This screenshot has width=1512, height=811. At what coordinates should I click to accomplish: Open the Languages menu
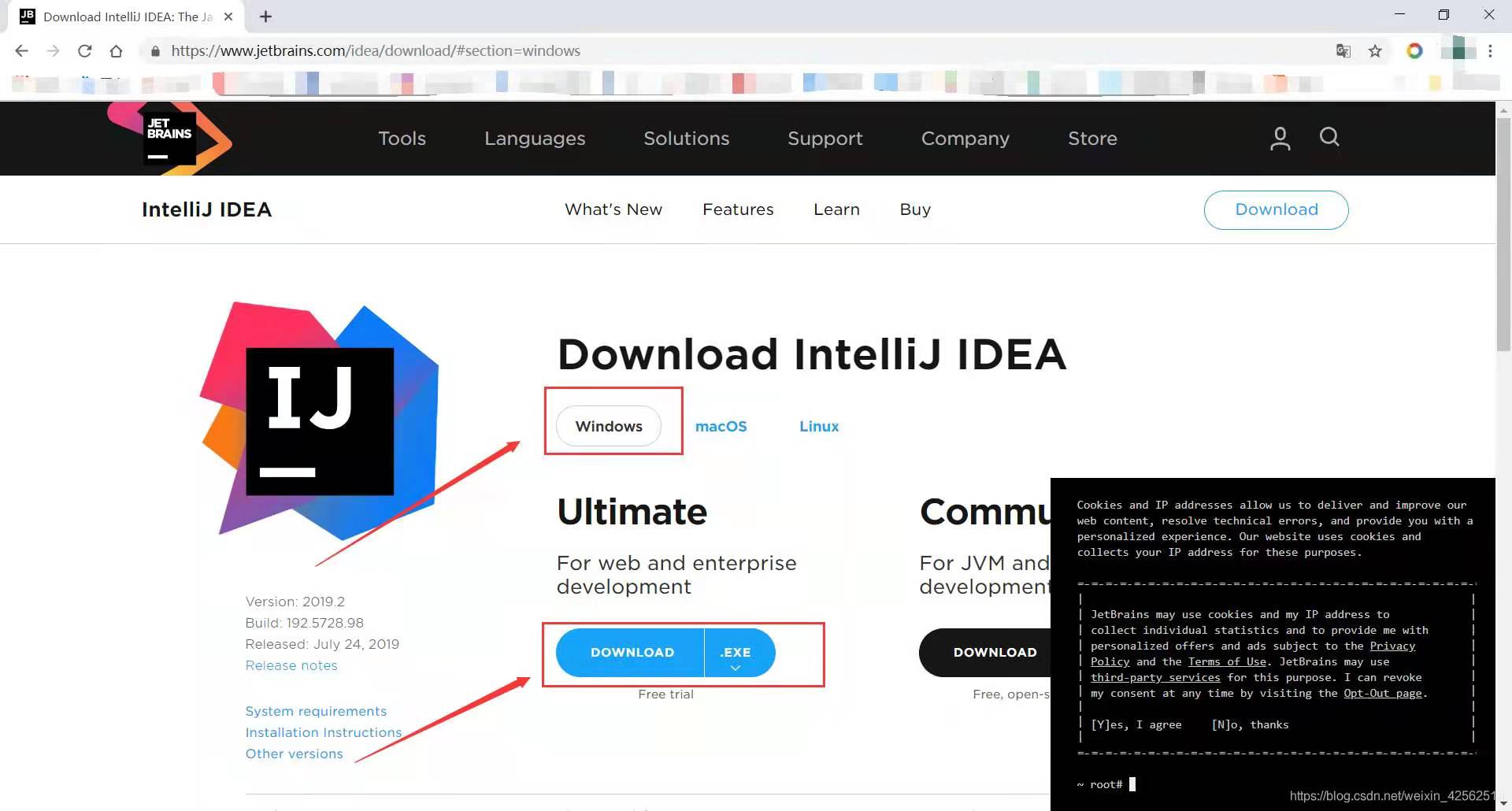(535, 139)
